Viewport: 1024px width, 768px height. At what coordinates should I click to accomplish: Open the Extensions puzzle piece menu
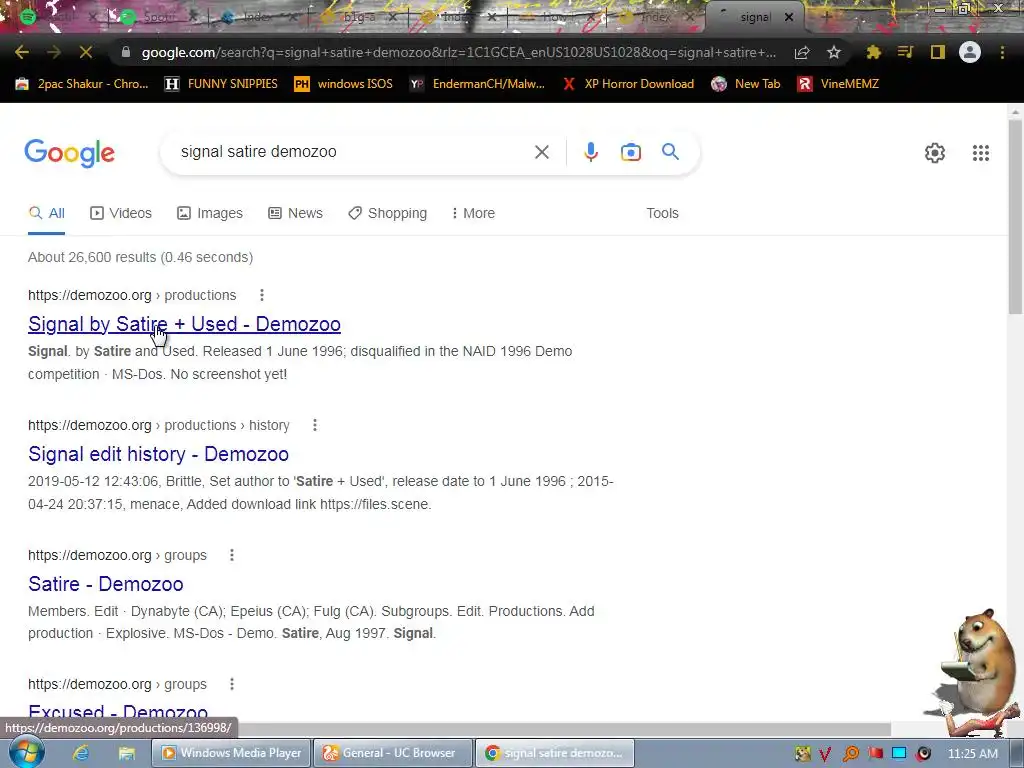pos(874,52)
